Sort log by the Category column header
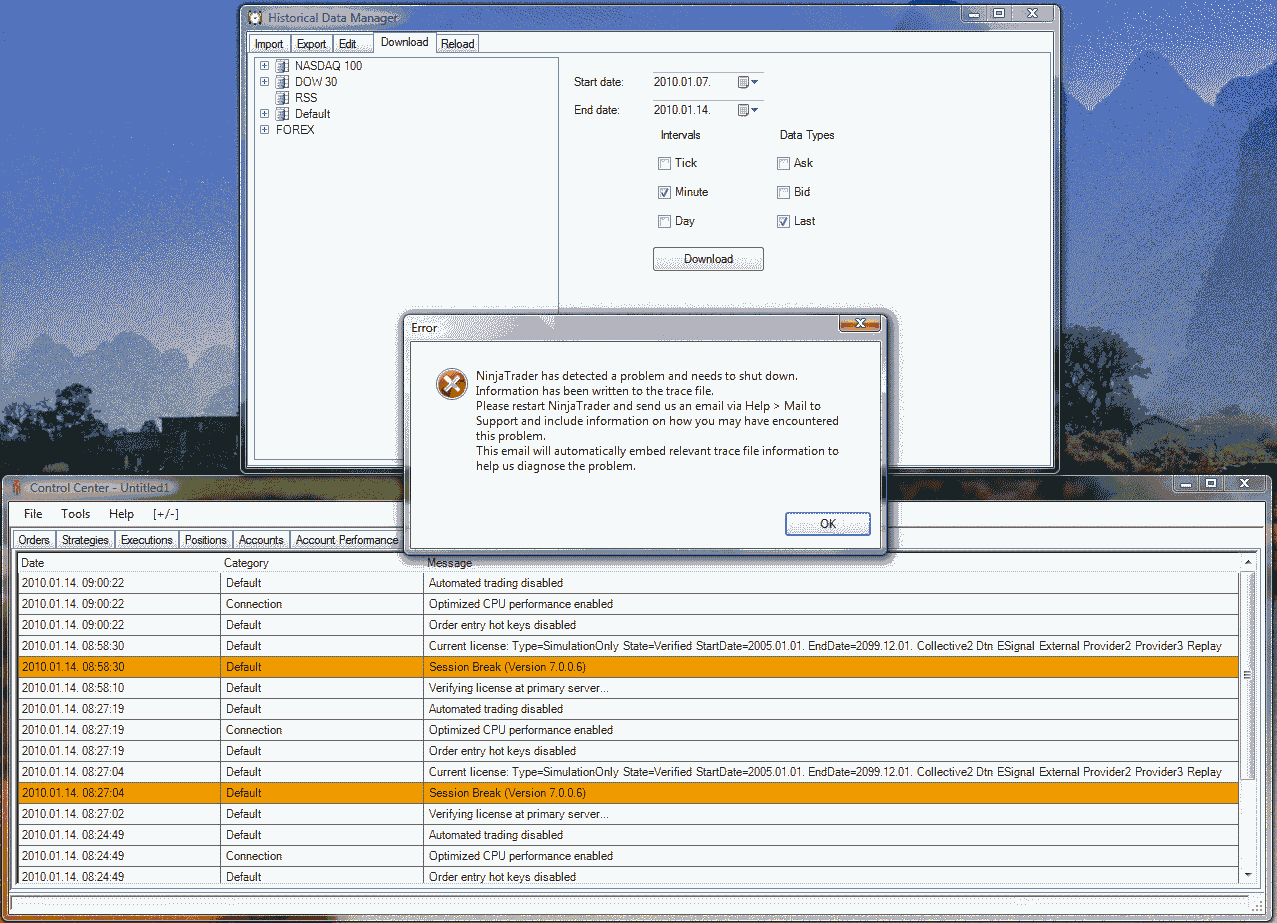The width and height of the screenshot is (1277, 923). (322, 563)
